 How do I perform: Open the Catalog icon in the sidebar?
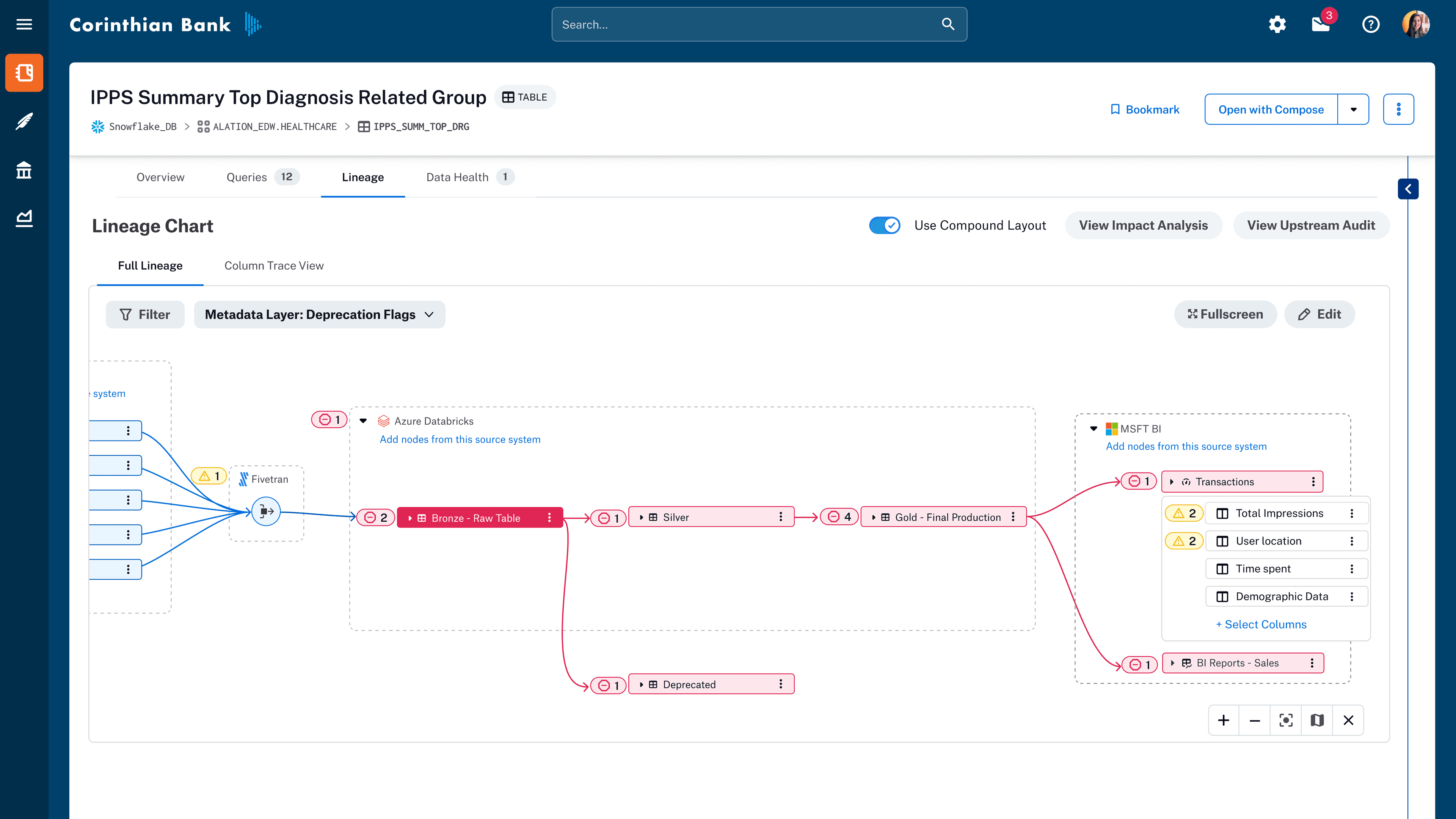point(24,72)
